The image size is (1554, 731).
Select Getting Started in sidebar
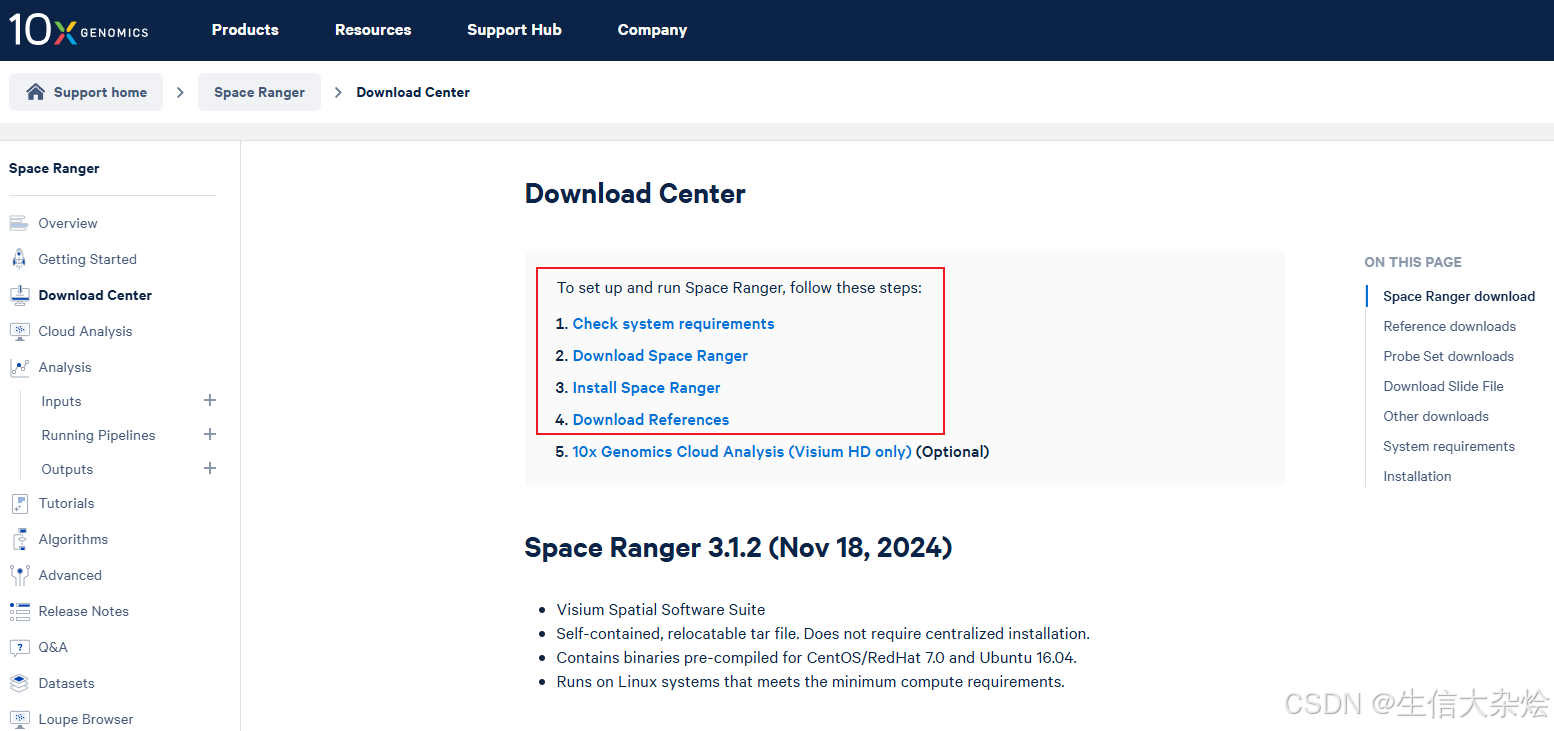click(87, 259)
